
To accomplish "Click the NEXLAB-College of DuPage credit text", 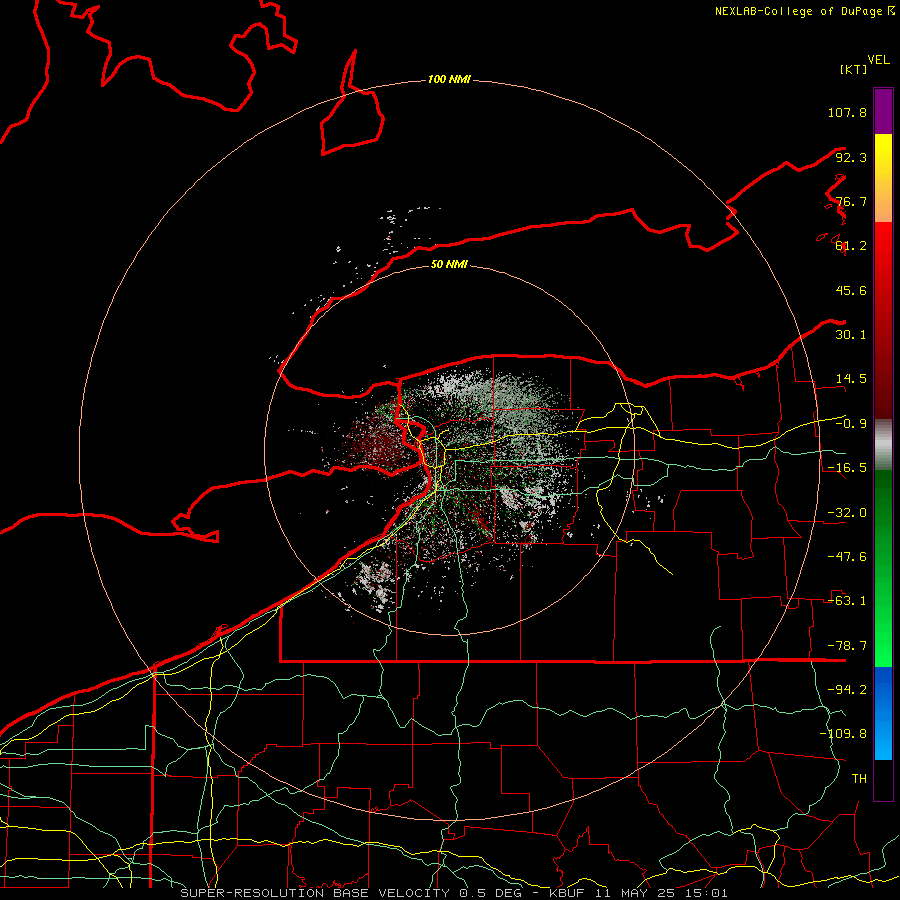I will (799, 11).
